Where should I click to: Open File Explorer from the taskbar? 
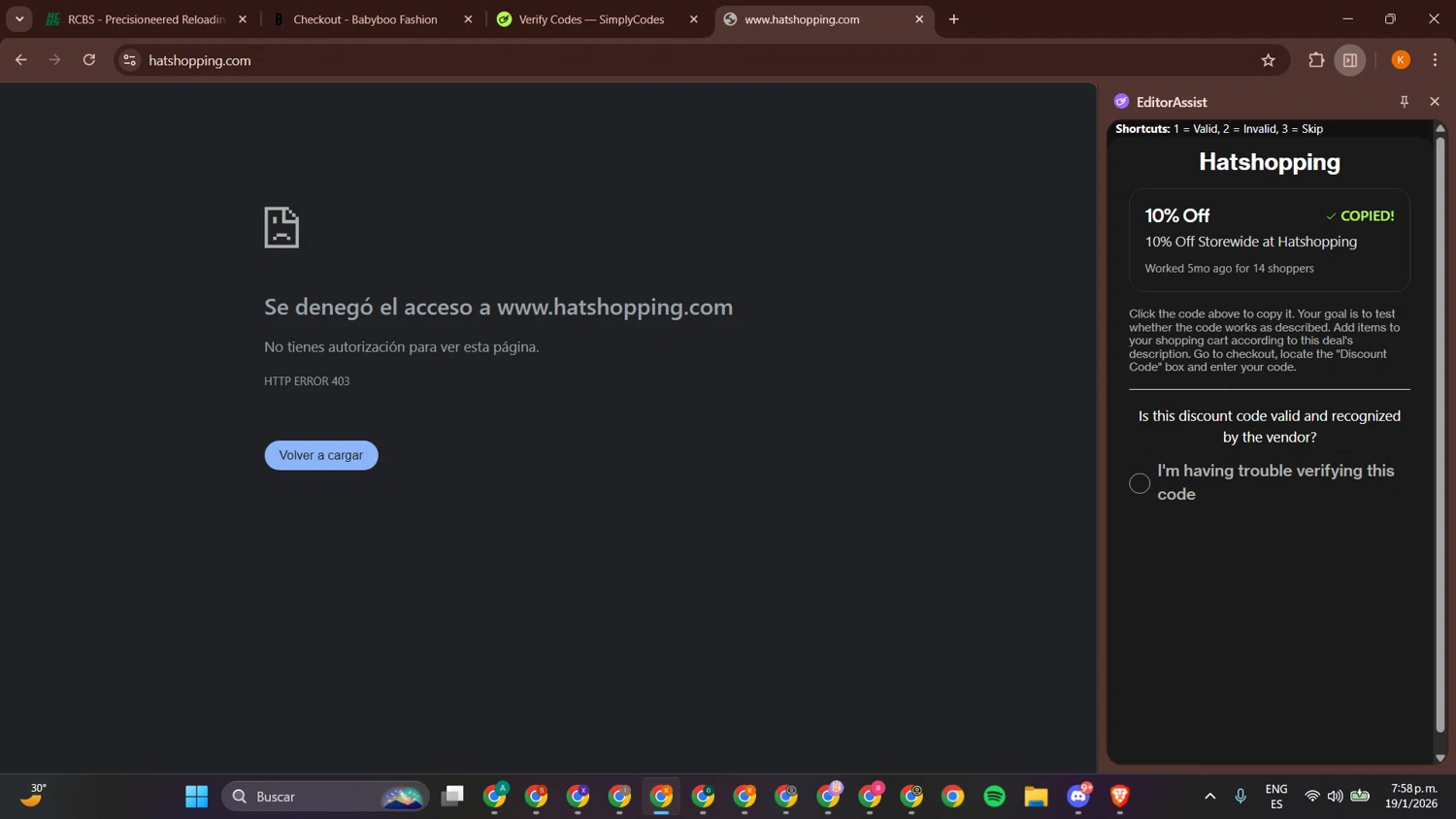coord(1037,797)
